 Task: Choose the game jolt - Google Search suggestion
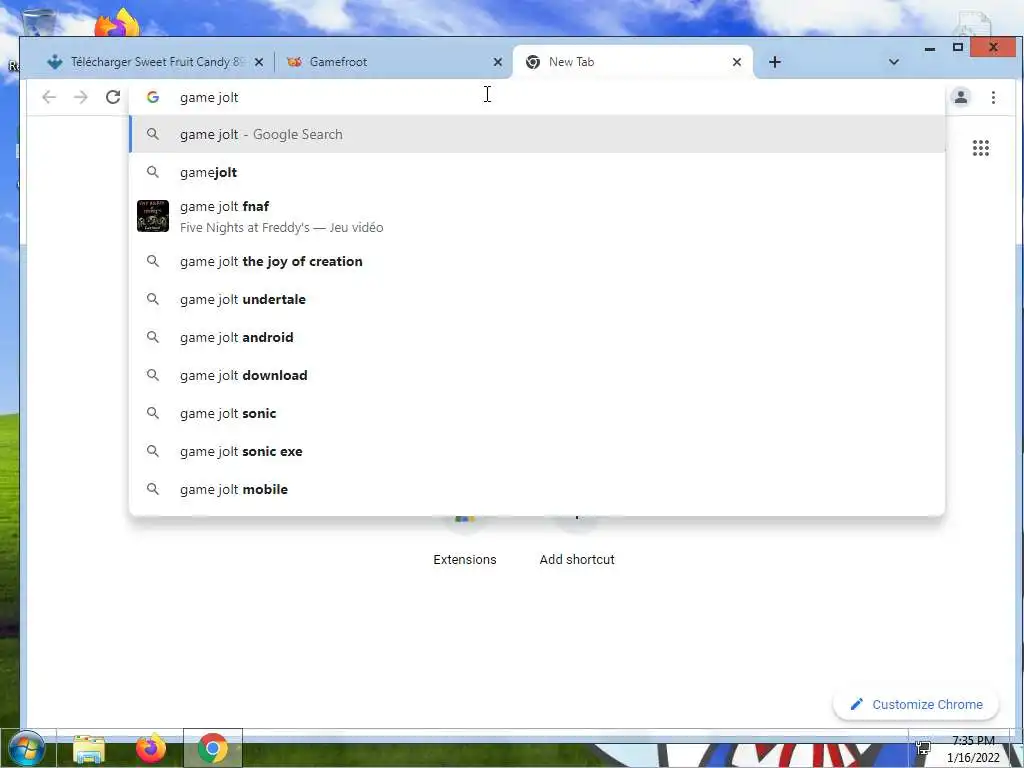pos(537,134)
